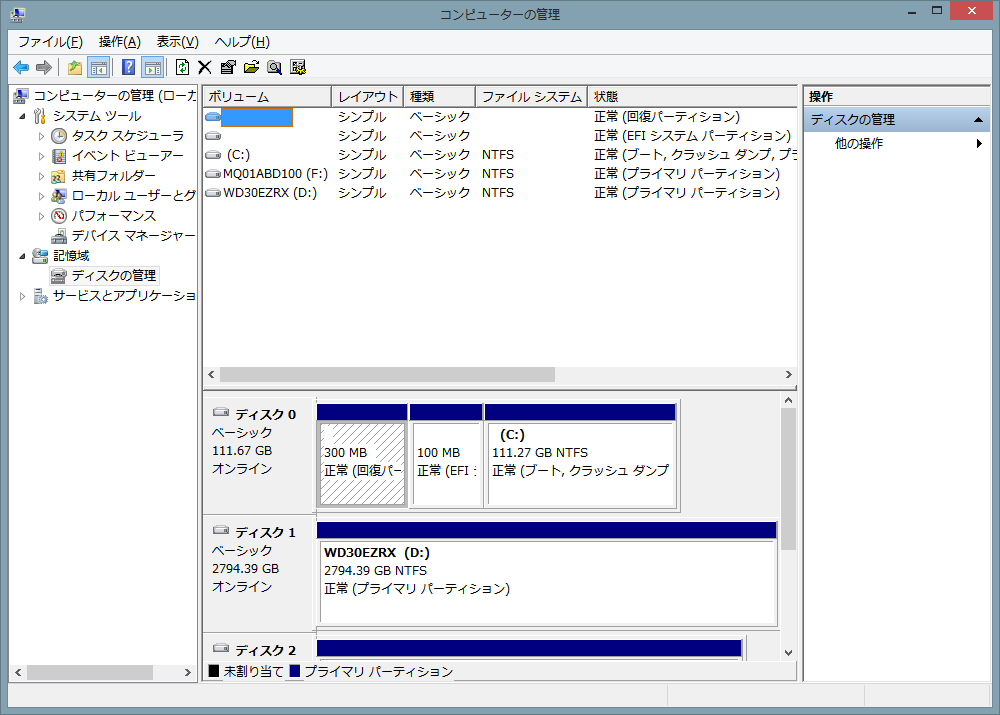
Task: Open Help via blue question mark icon
Action: click(129, 67)
